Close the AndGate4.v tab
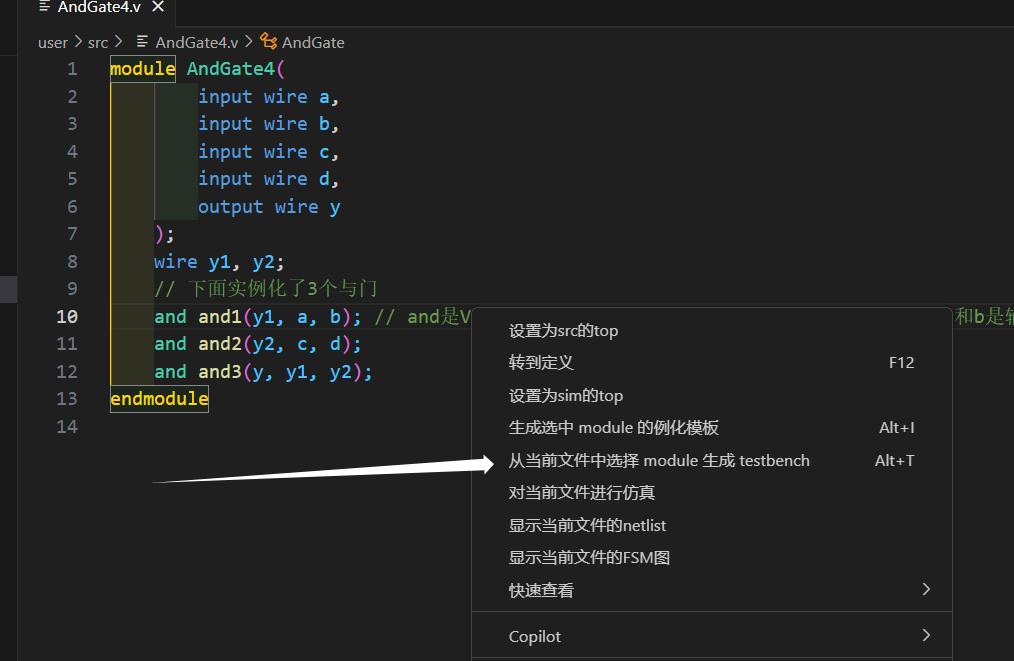1014x661 pixels. 156,8
